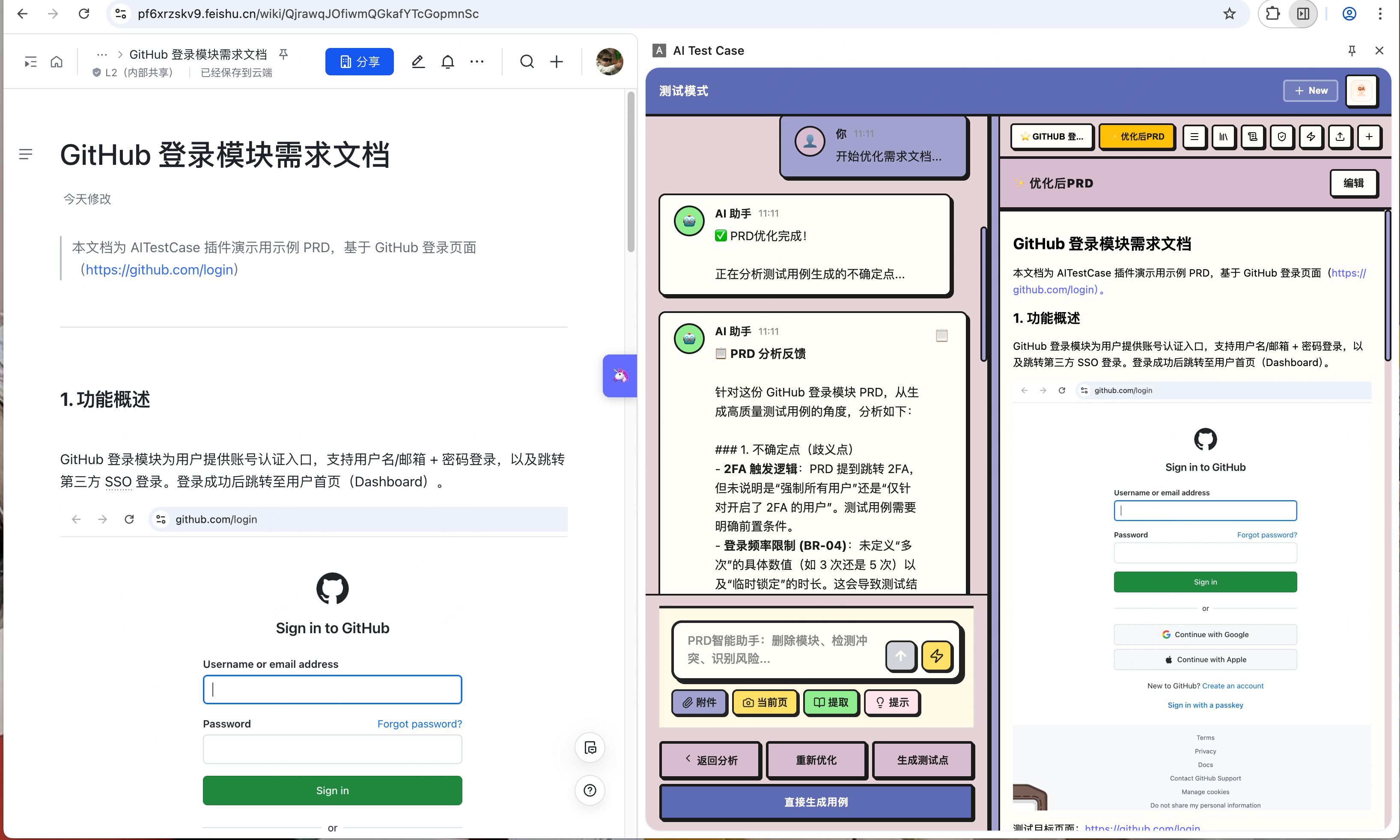Click the 提示 lightbulb button
The image size is (1400, 840).
(892, 703)
